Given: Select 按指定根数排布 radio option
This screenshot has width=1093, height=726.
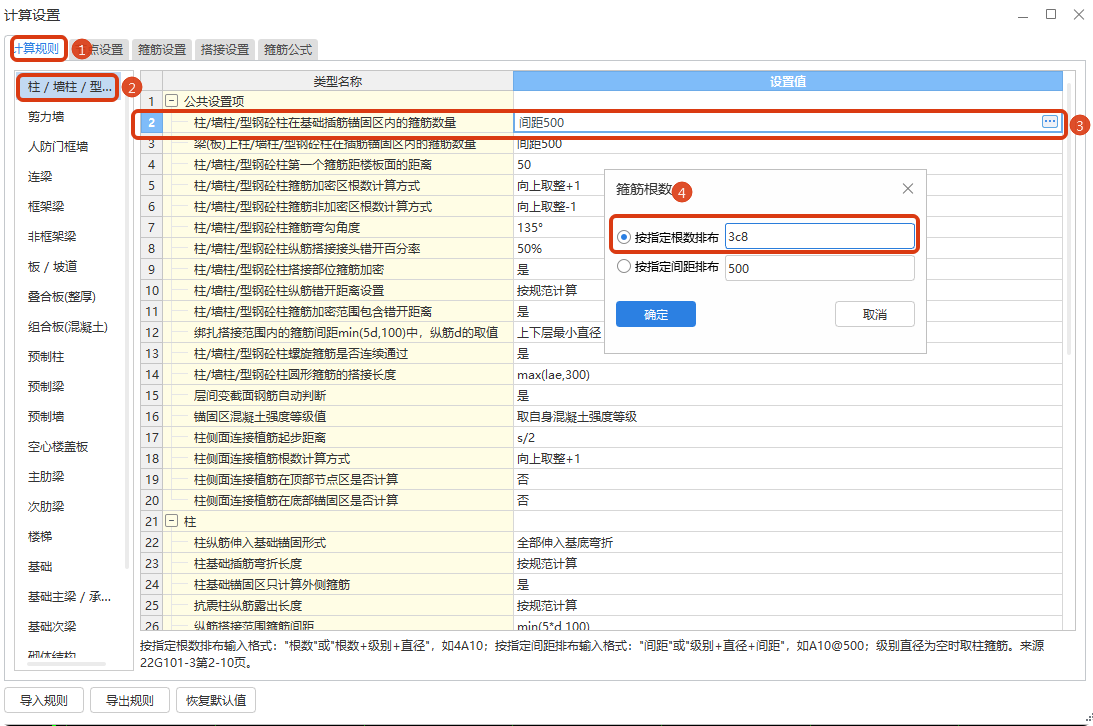Looking at the screenshot, I should pyautogui.click(x=624, y=238).
